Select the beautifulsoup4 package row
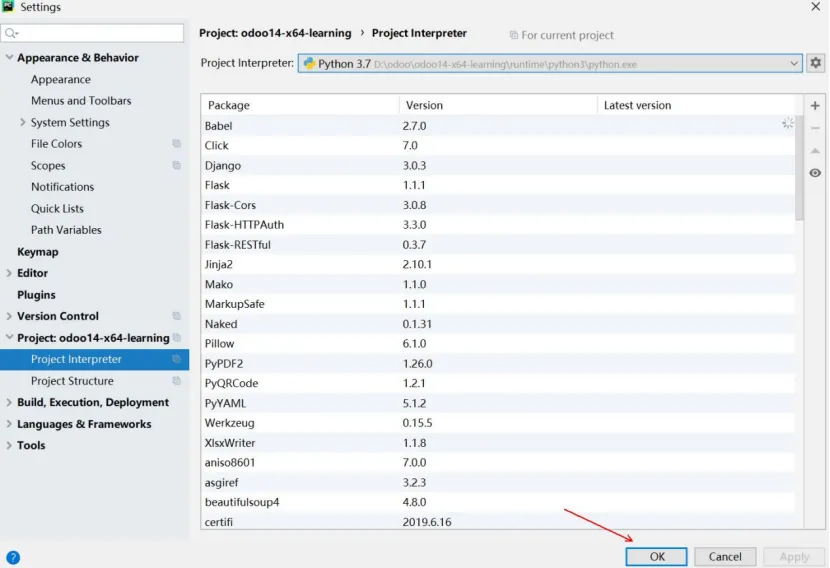830x568 pixels. pyautogui.click(x=498, y=502)
